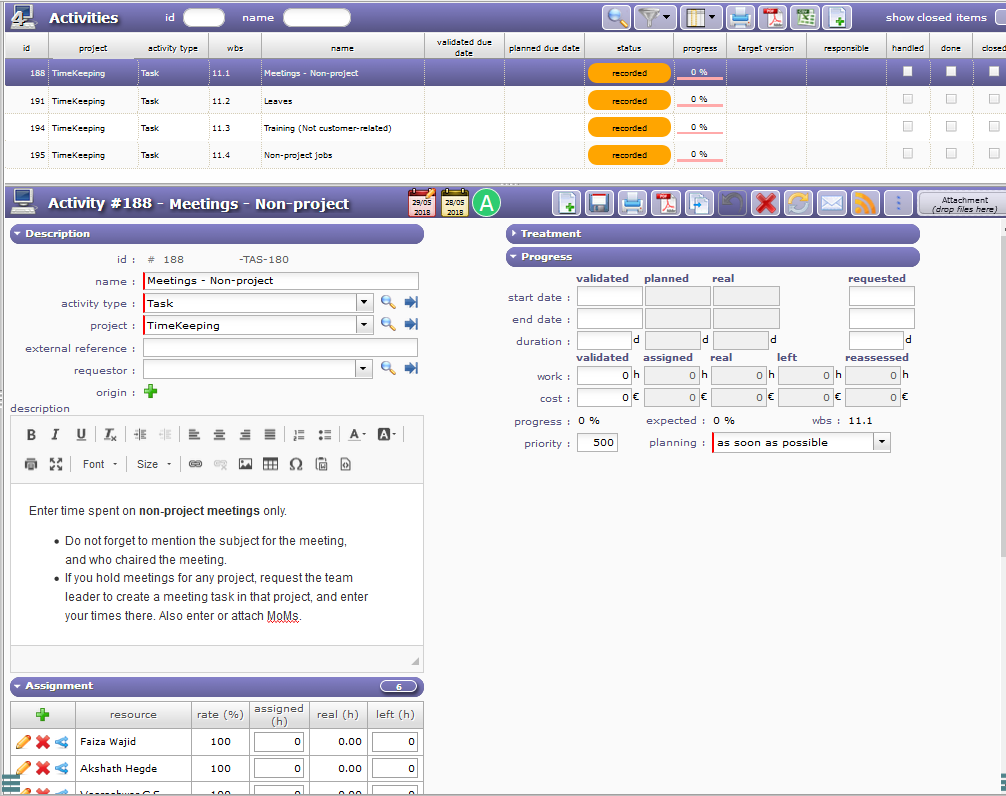The height and width of the screenshot is (796, 1006).
Task: Click the Attachment drop files button
Action: click(x=962, y=204)
